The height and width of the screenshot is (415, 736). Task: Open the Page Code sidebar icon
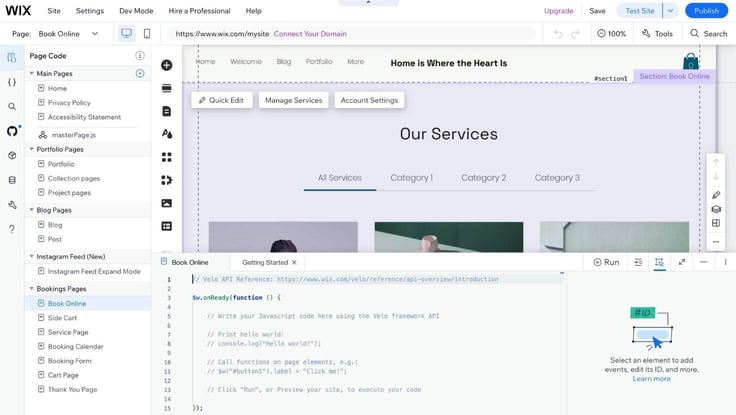click(12, 58)
